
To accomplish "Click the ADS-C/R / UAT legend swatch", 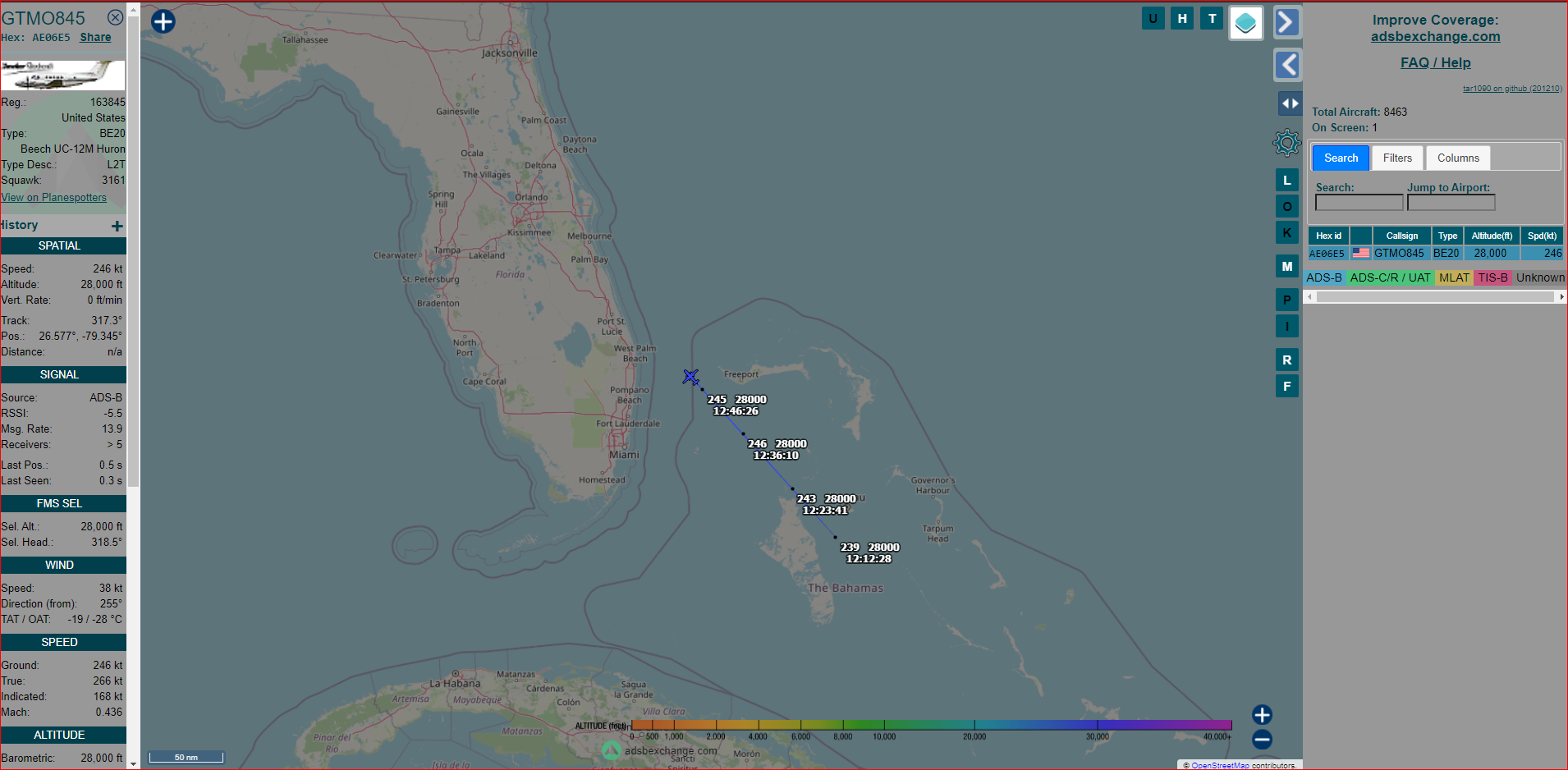I will click(x=1390, y=277).
